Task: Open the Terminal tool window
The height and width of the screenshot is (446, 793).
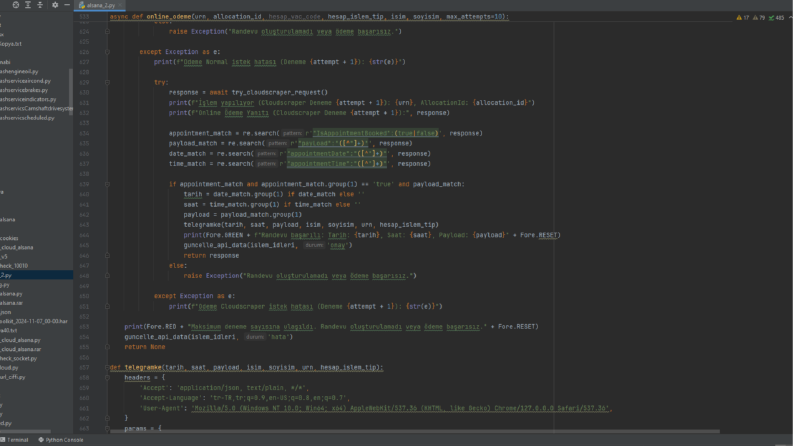Action: coord(15,440)
